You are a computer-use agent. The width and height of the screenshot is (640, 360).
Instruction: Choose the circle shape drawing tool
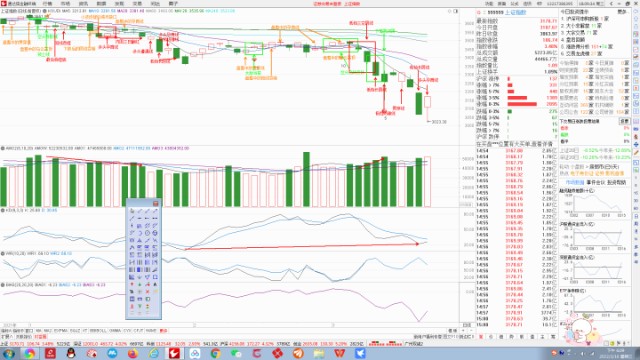click(x=147, y=233)
